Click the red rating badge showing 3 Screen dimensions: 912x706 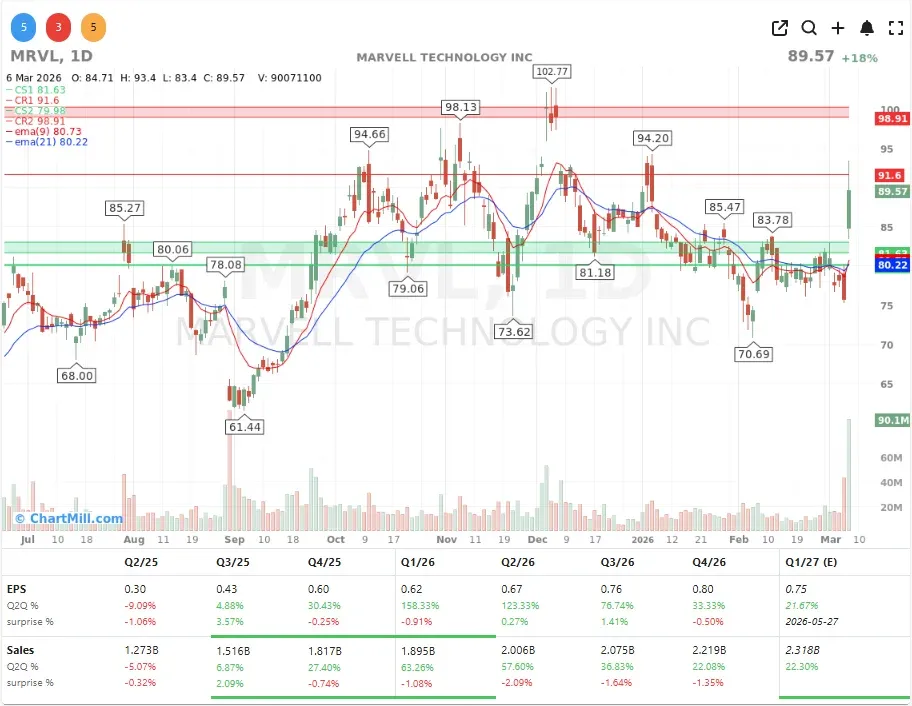[x=58, y=27]
